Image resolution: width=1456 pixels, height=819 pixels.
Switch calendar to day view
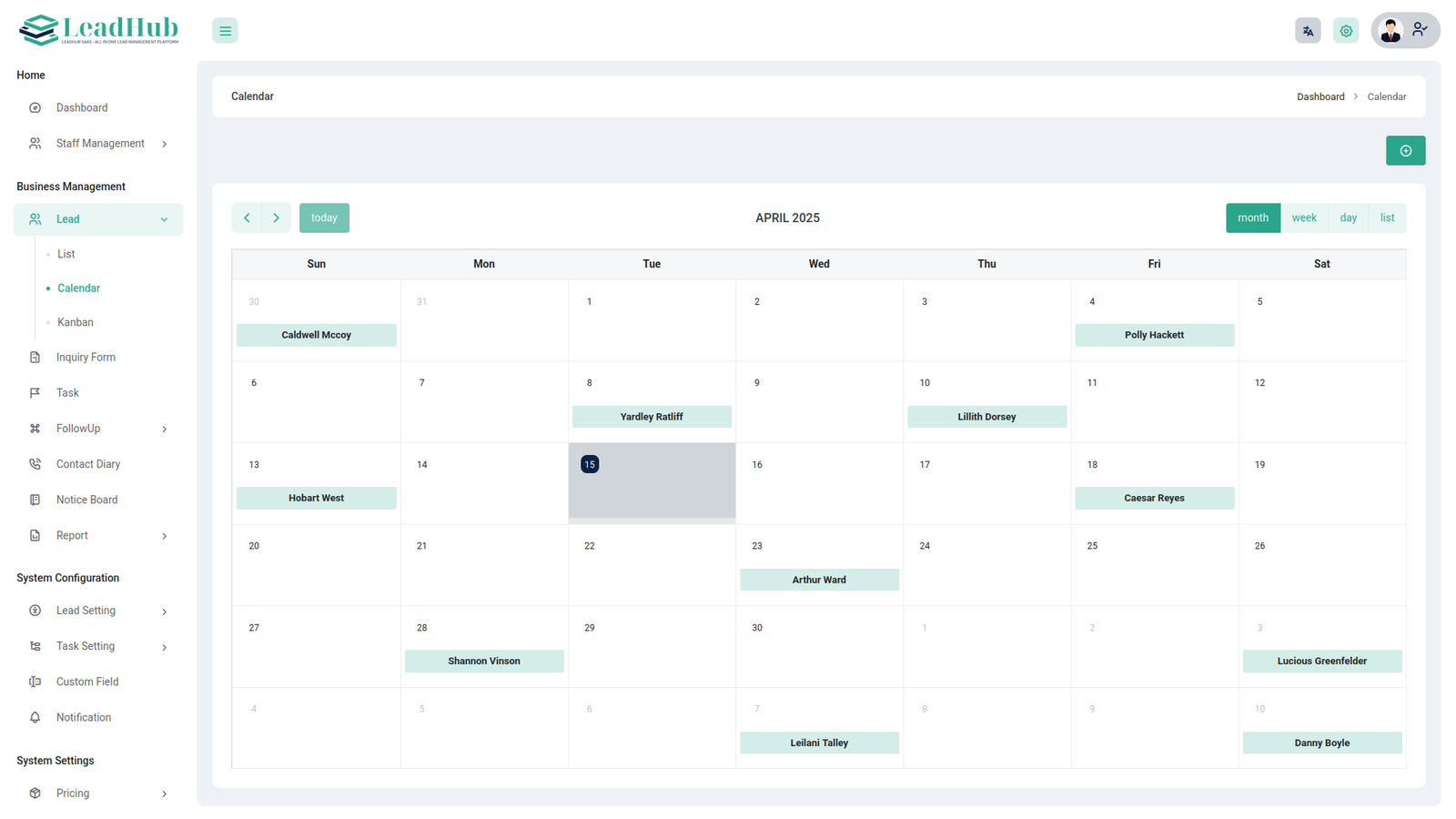tap(1348, 218)
